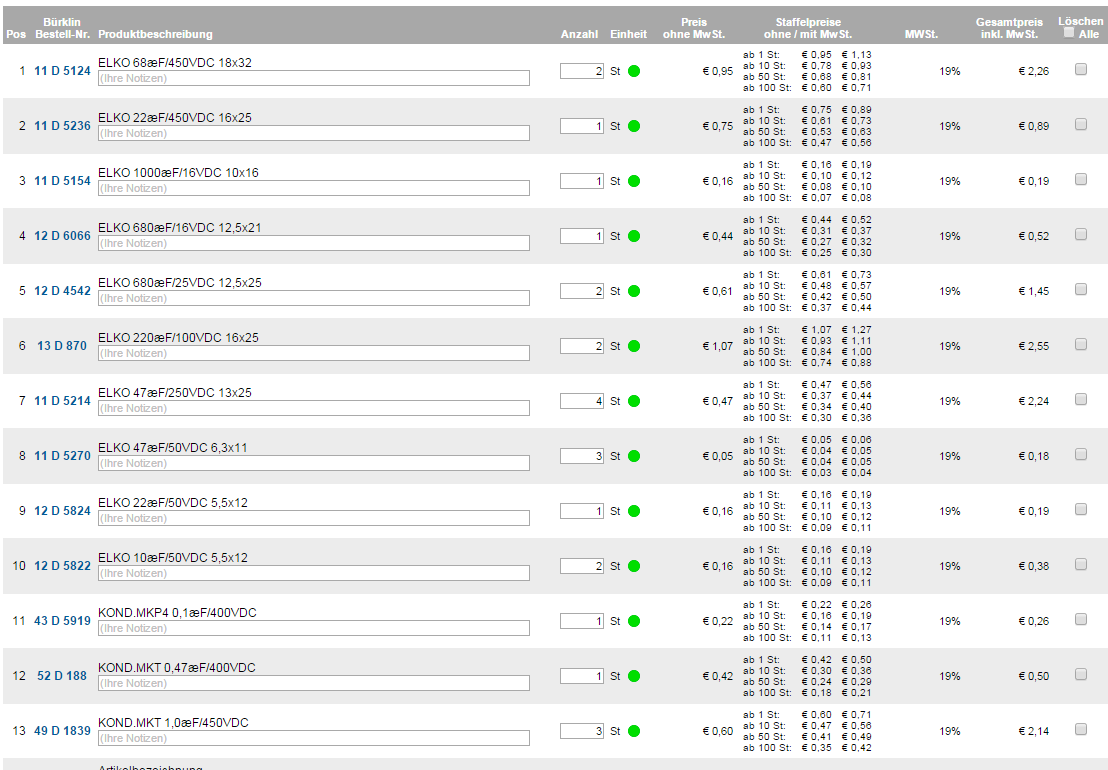Open order number link 49 D 1839
The width and height of the screenshot is (1108, 770).
point(62,731)
